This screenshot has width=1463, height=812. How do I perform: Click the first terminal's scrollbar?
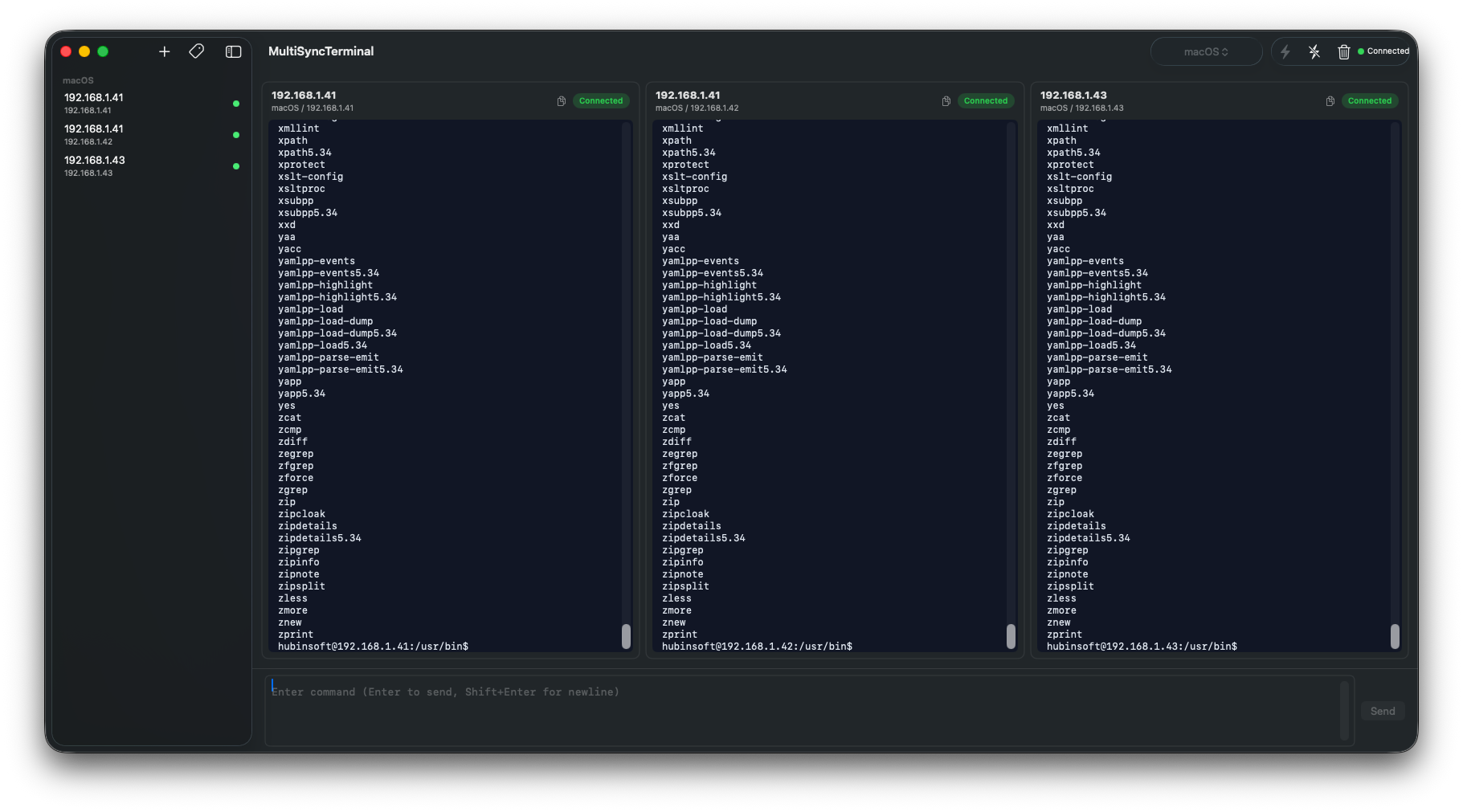pyautogui.click(x=627, y=637)
